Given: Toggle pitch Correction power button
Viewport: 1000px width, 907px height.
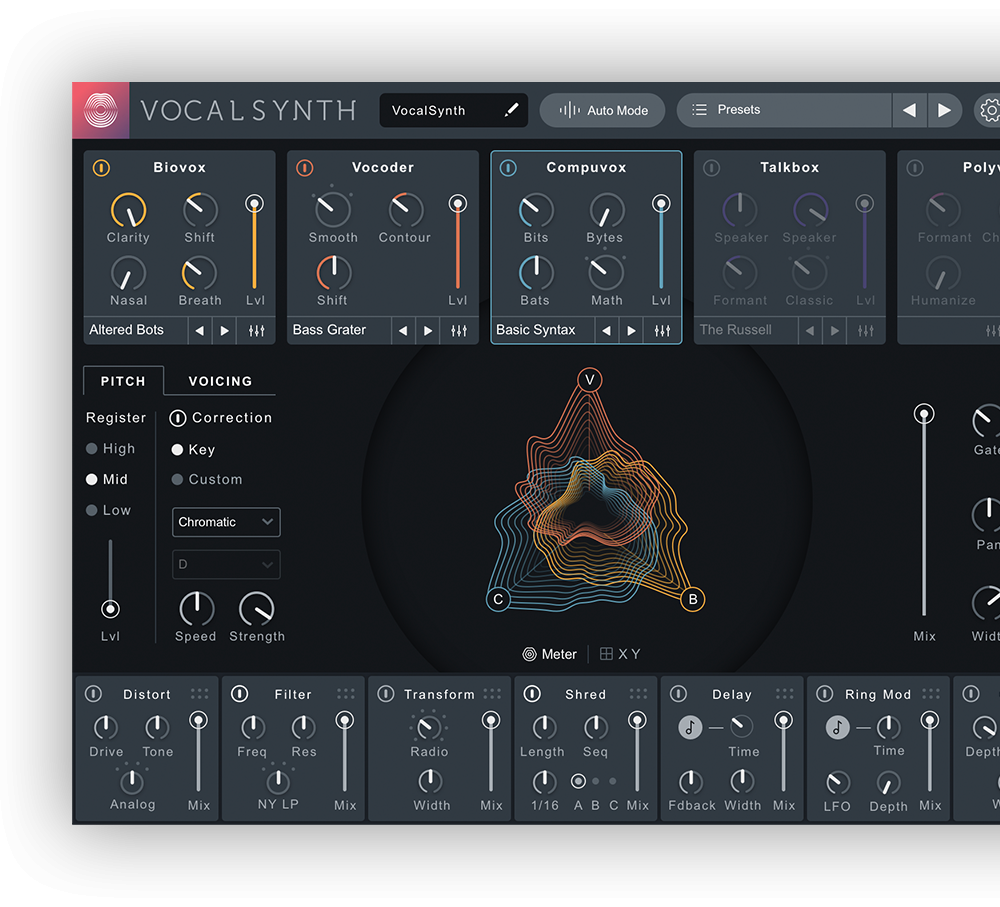Looking at the screenshot, I should (178, 418).
